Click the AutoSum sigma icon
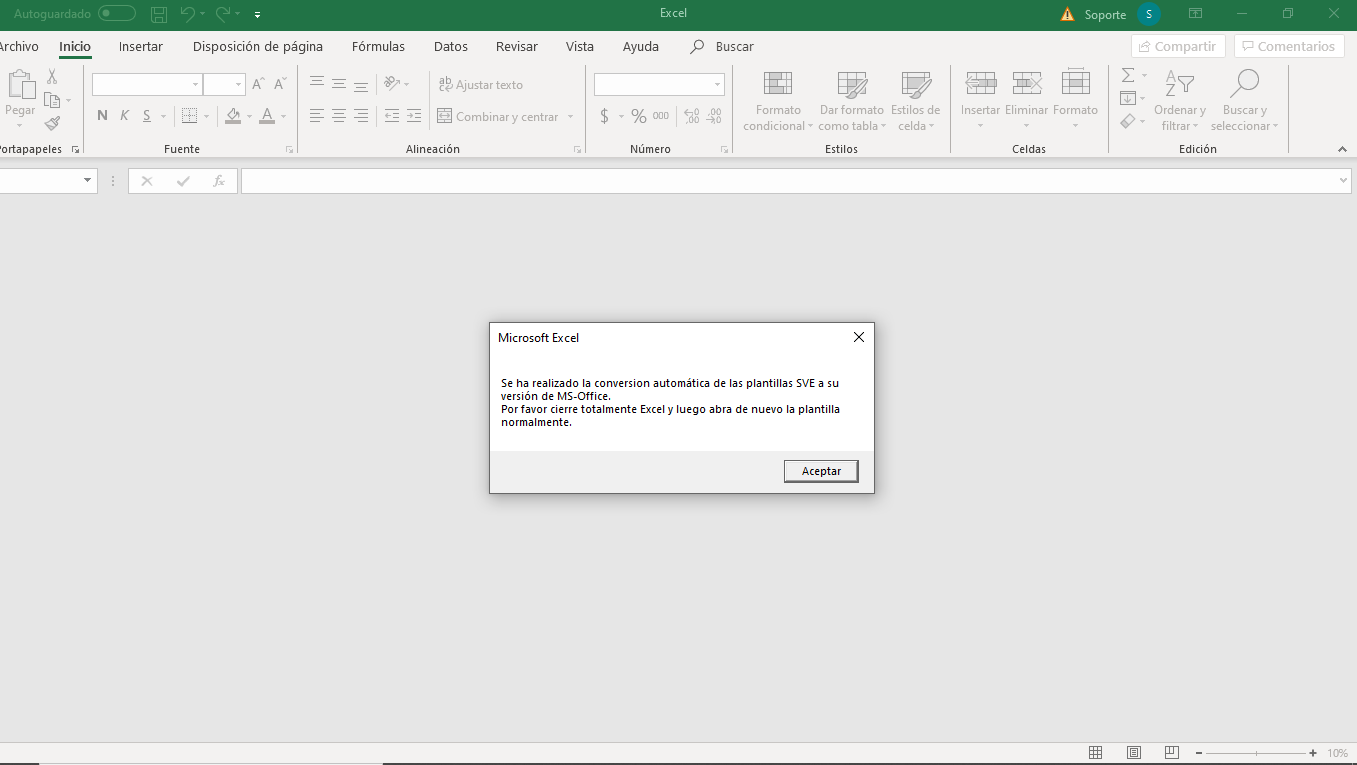This screenshot has width=1357, height=765. coord(1128,76)
